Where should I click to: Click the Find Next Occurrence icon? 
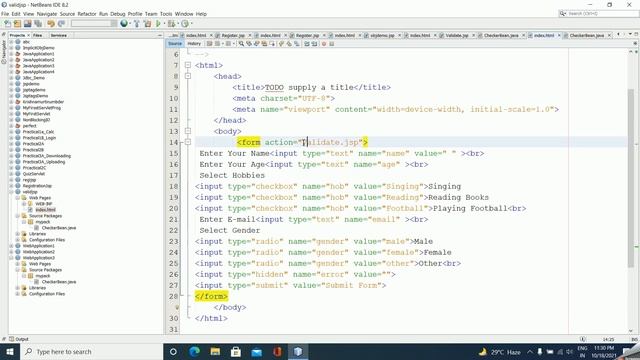point(256,44)
